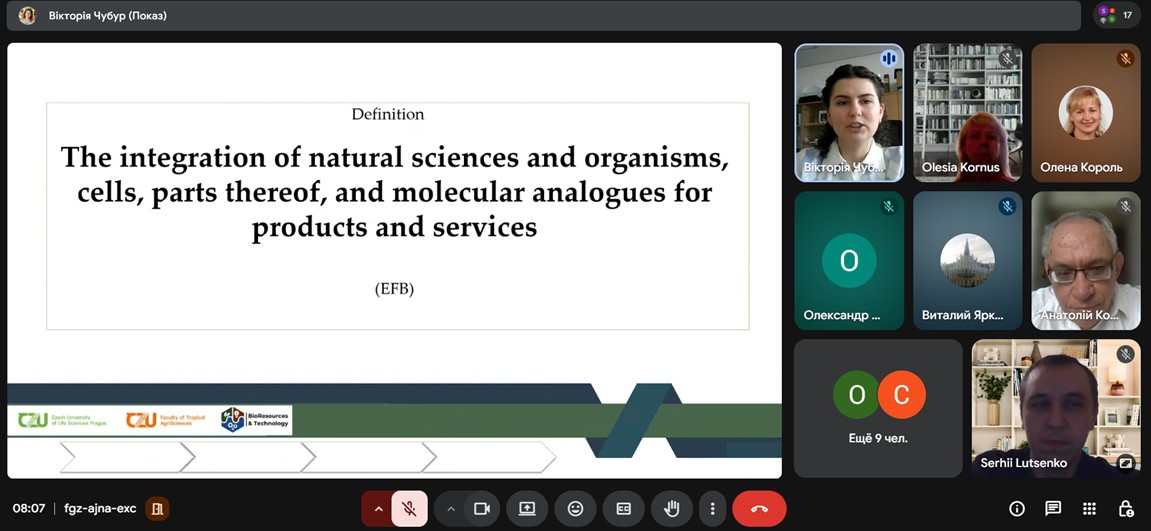
Task: Open the meeting details info icon
Action: [x=1017, y=509]
